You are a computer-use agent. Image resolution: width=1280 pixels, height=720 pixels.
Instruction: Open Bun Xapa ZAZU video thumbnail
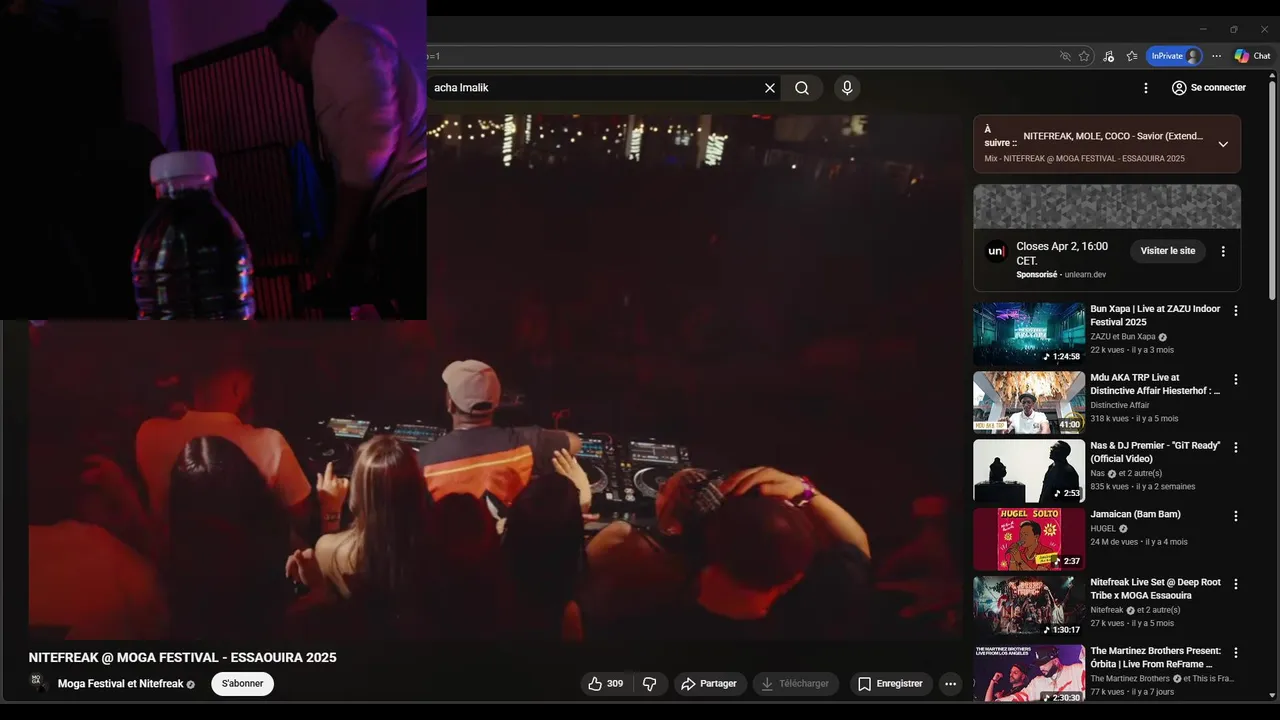tap(1029, 334)
